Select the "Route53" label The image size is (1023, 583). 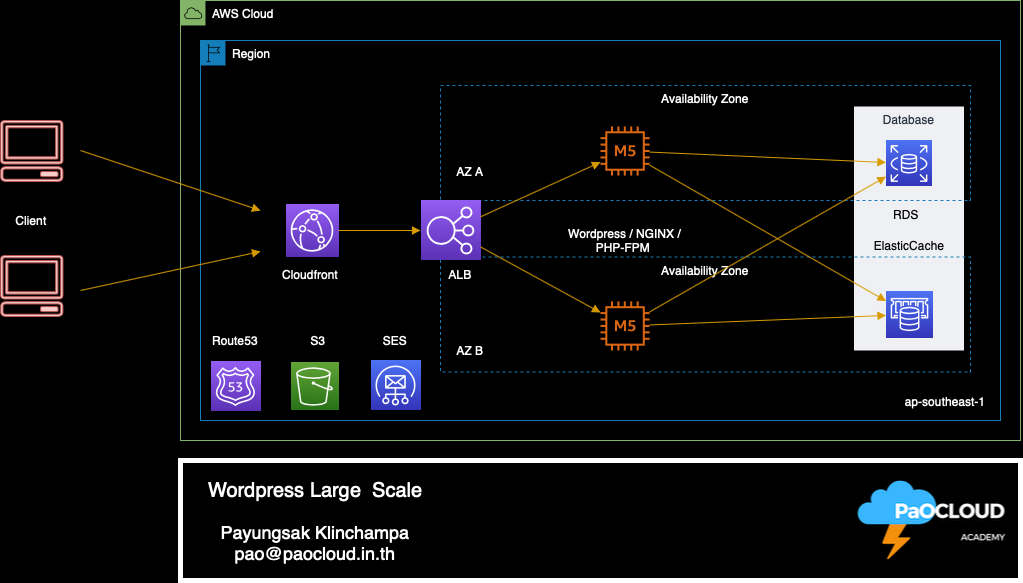tap(235, 341)
